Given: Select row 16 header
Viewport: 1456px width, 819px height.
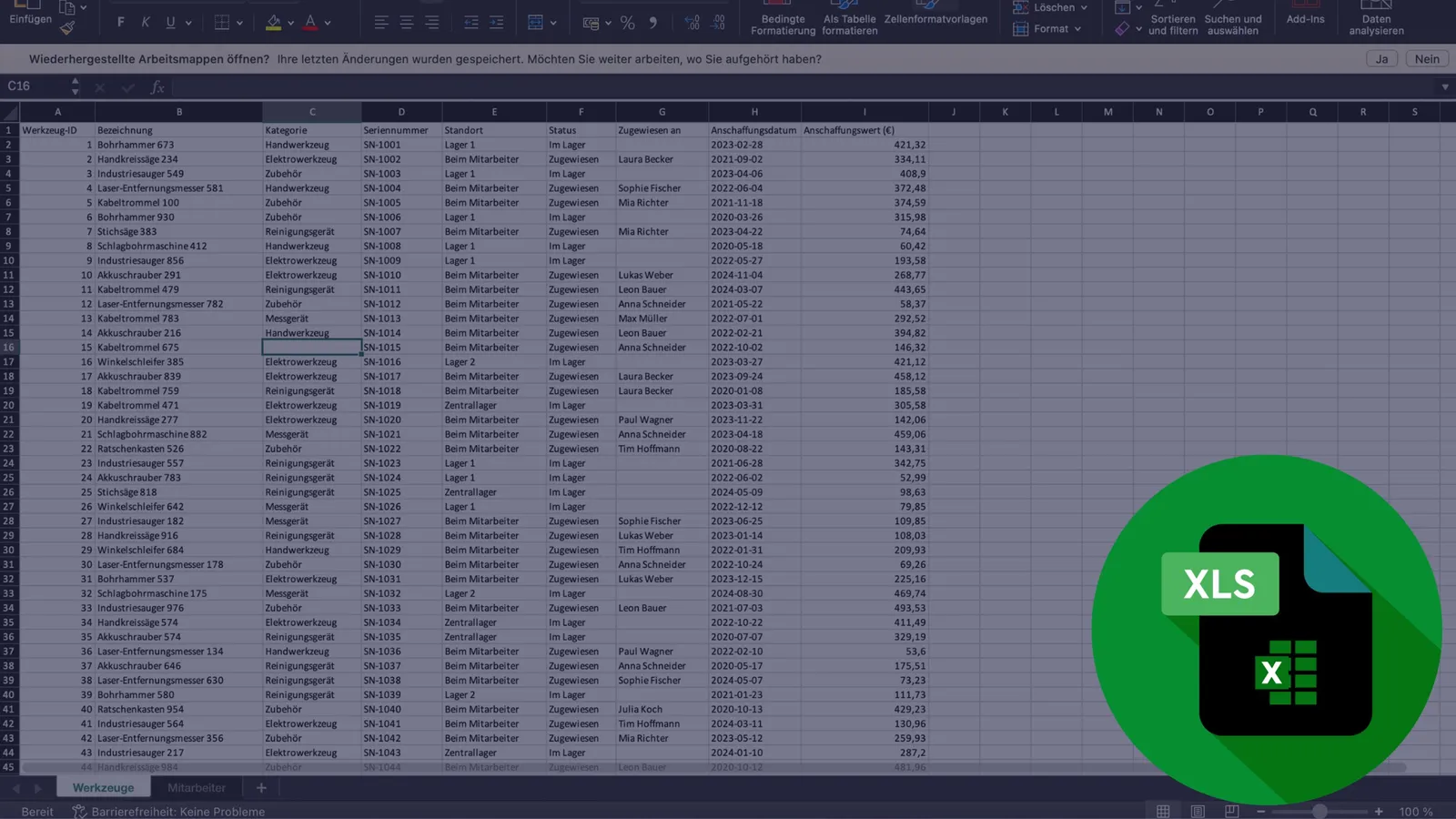Looking at the screenshot, I should point(9,348).
